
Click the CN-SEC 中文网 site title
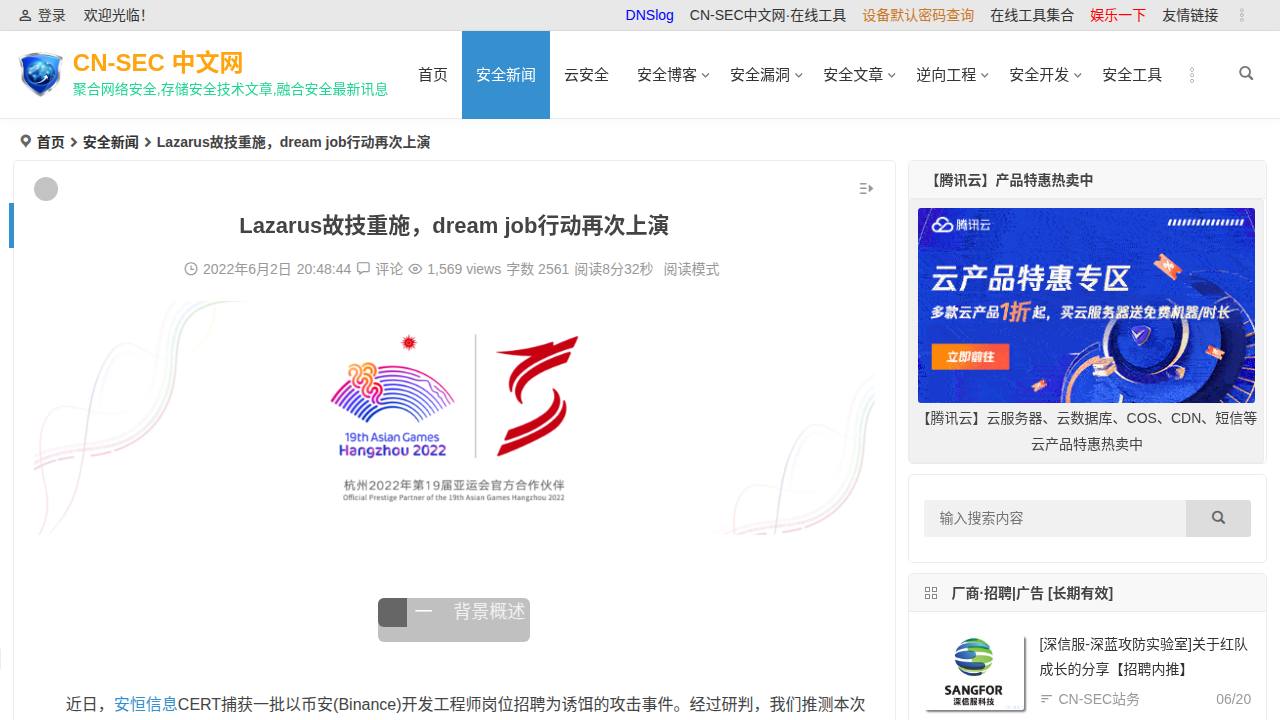pyautogui.click(x=158, y=62)
